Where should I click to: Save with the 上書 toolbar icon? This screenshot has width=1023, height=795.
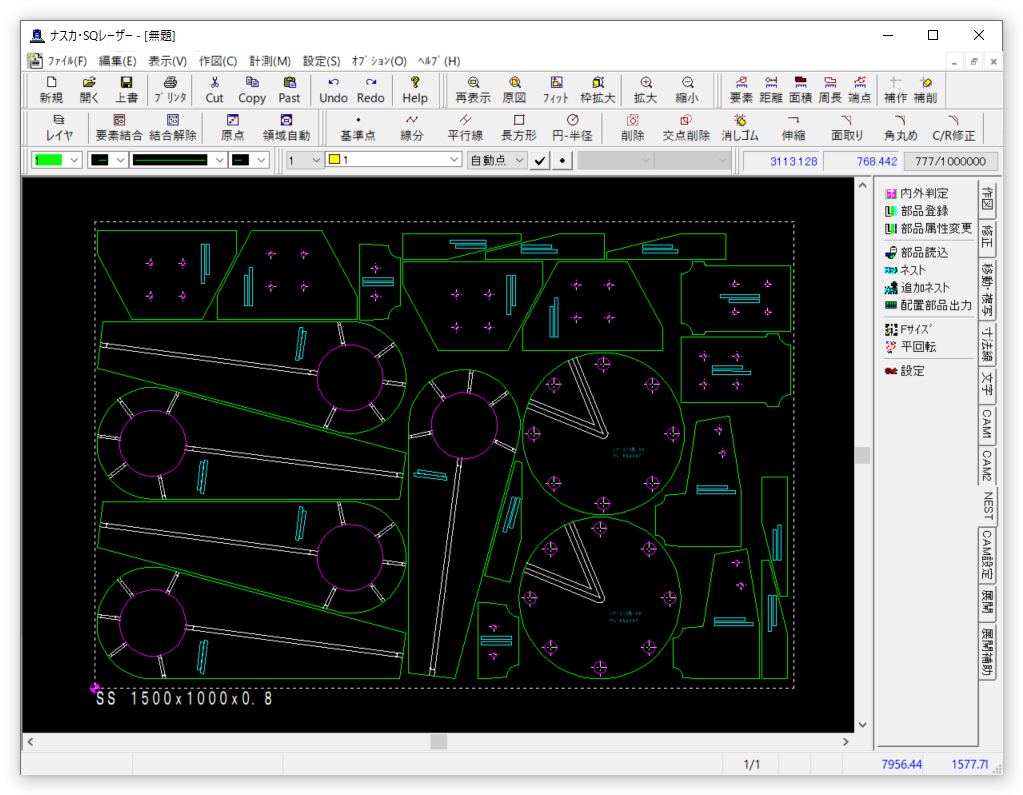[127, 89]
